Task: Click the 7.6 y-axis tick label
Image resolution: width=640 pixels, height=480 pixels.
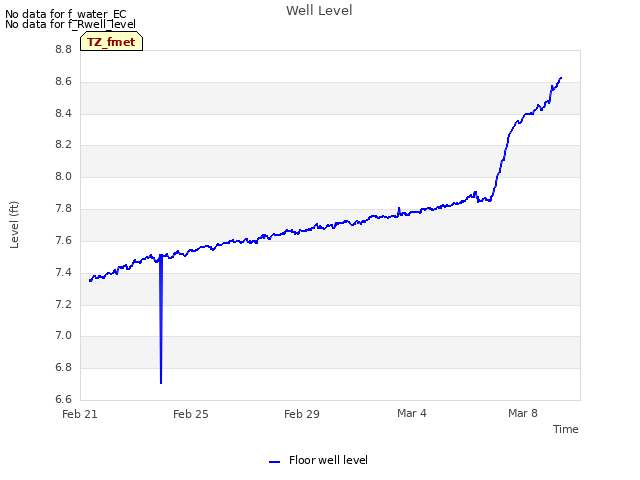Action: [x=63, y=240]
